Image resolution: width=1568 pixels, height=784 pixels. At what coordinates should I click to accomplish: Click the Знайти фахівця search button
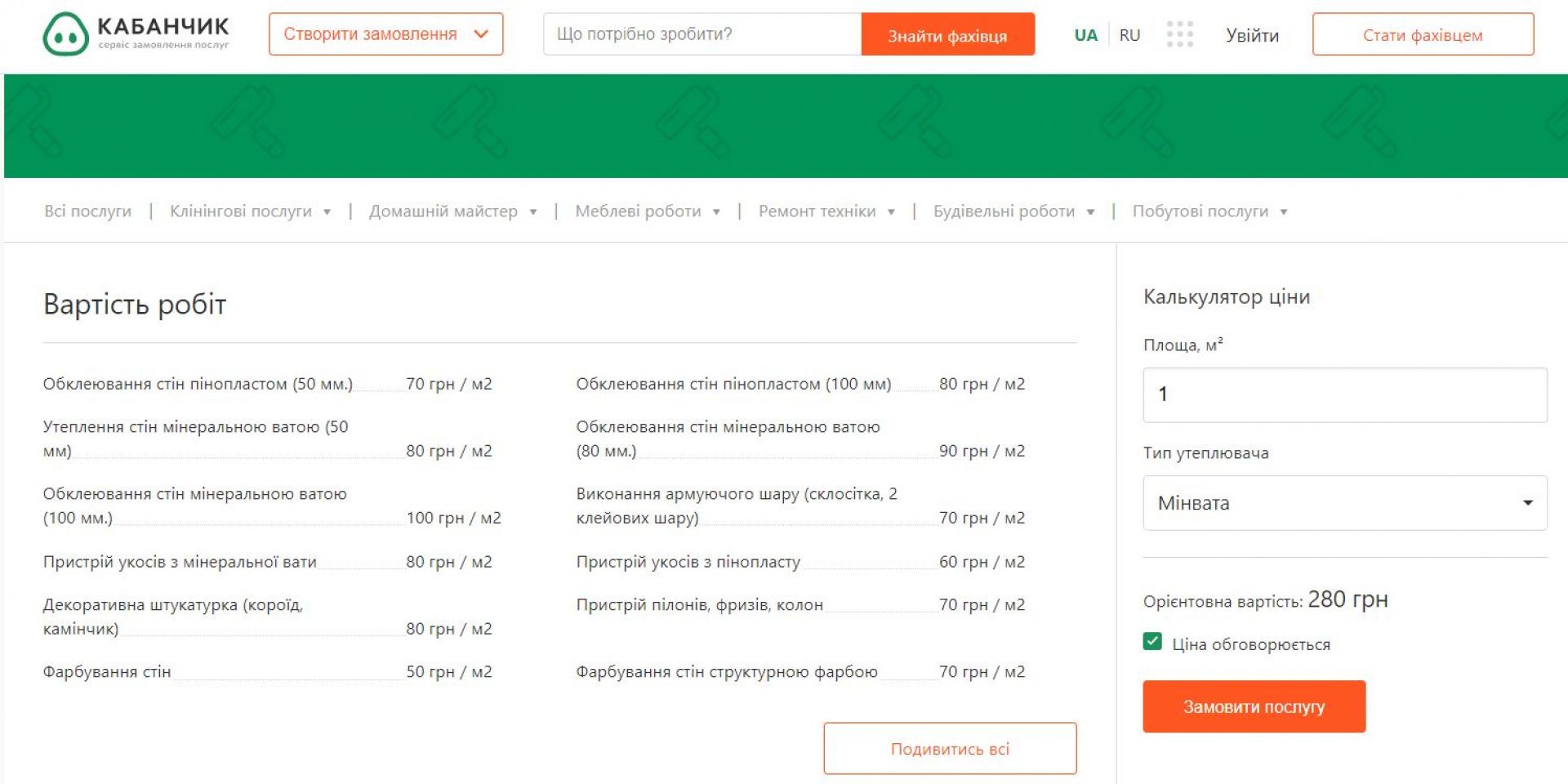947,35
